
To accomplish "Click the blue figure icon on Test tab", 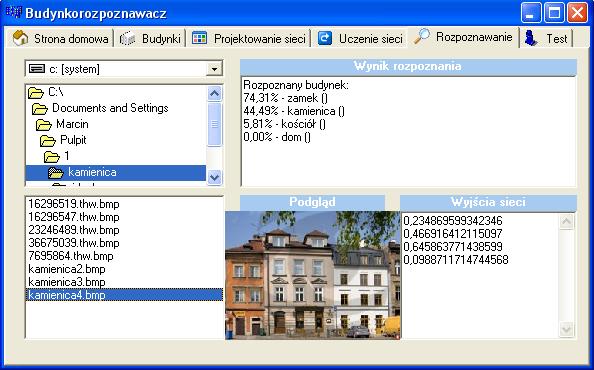I will coord(531,38).
